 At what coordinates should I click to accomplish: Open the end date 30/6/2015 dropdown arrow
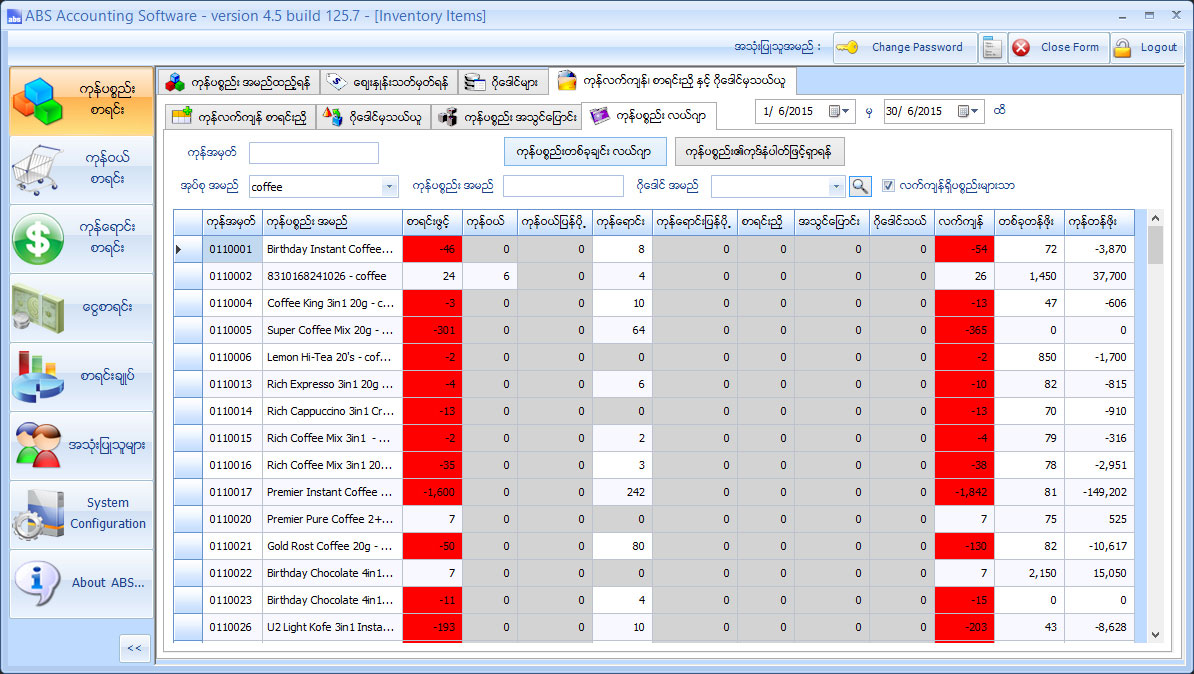[975, 111]
